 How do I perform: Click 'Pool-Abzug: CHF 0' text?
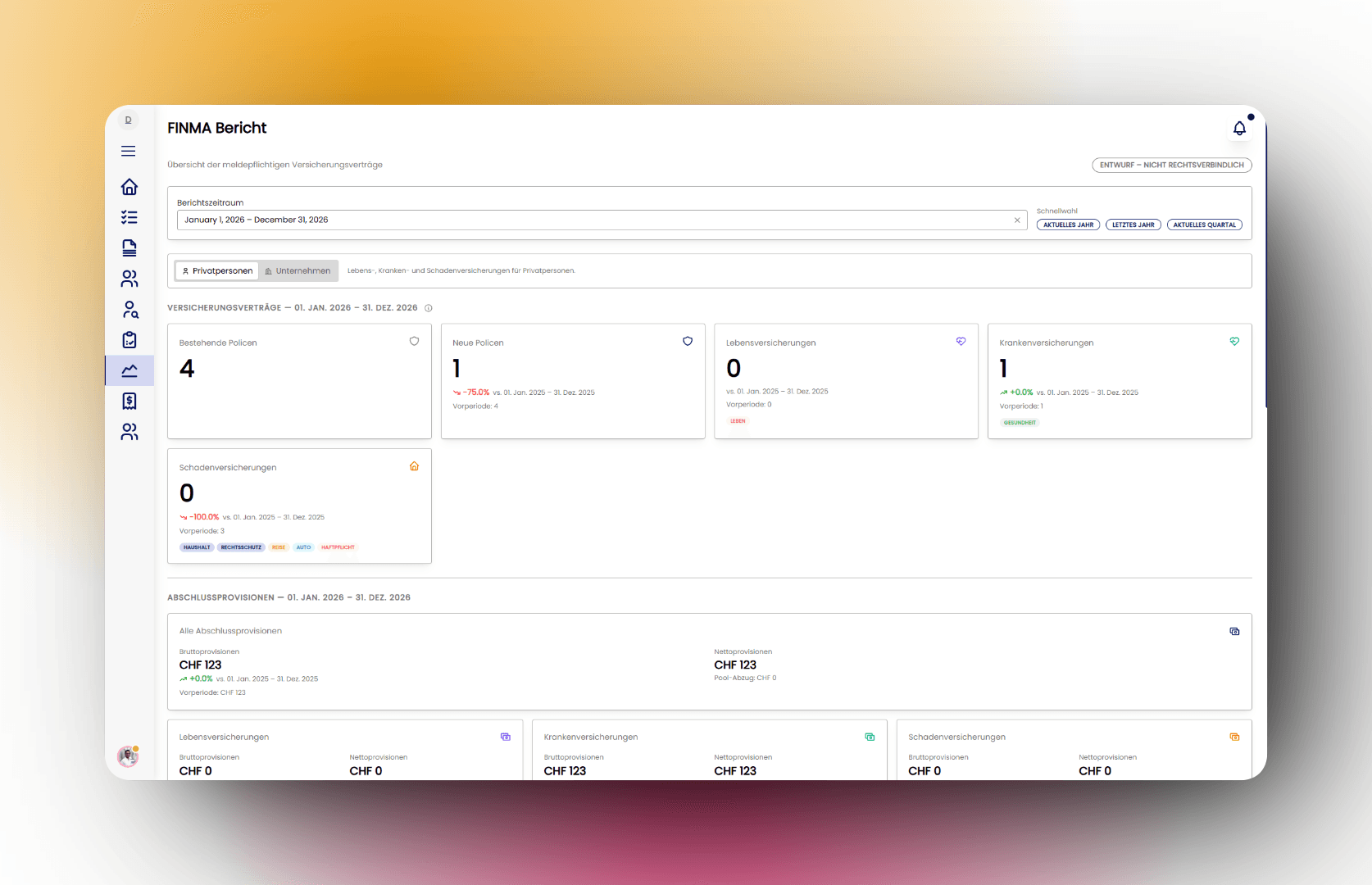click(745, 678)
